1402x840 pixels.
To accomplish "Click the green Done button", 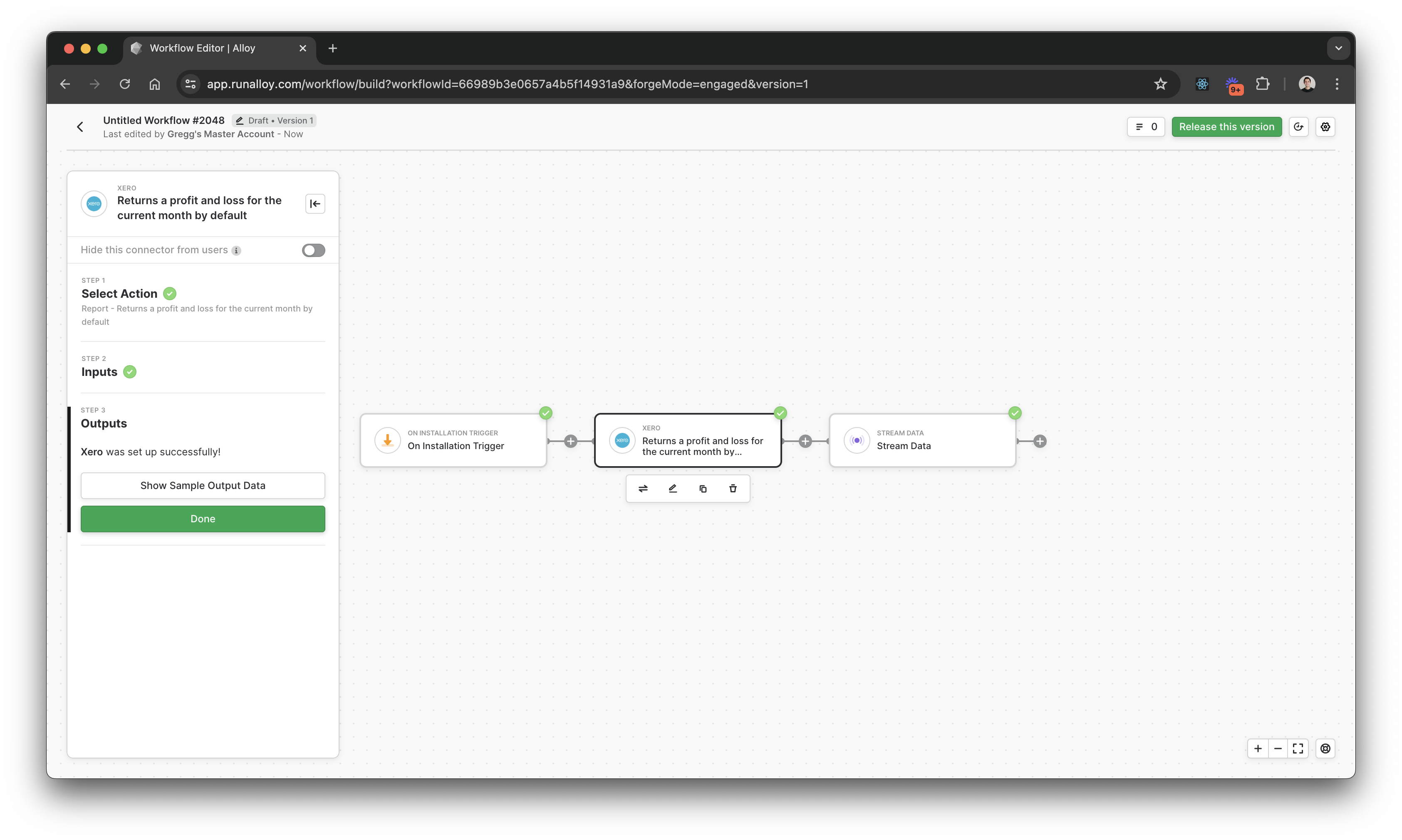I will point(203,519).
